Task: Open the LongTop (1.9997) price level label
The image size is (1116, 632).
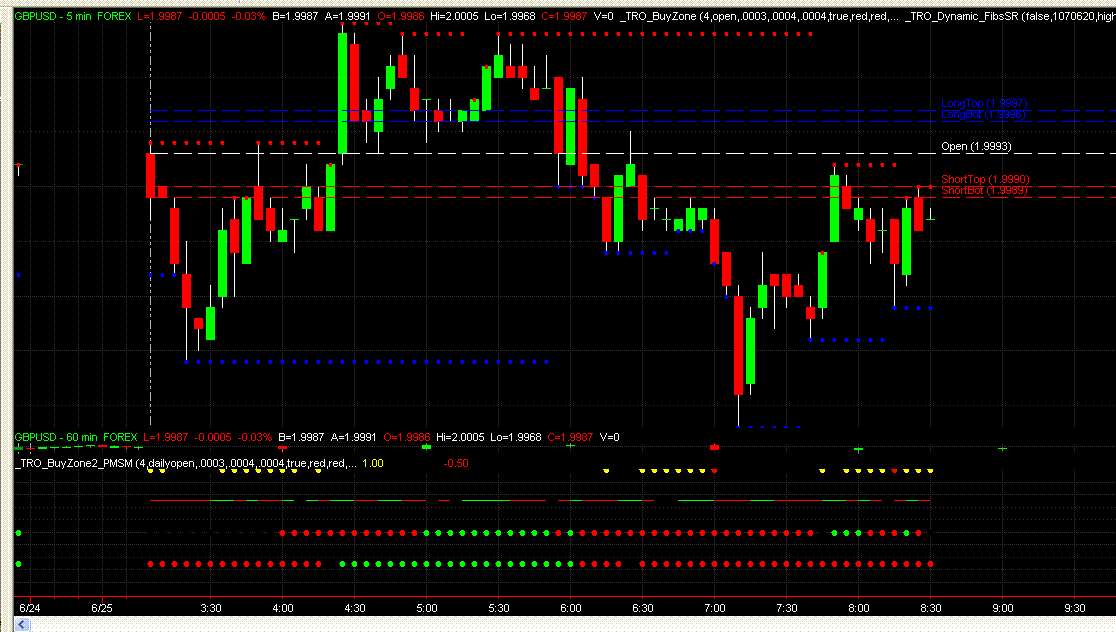Action: [x=985, y=101]
